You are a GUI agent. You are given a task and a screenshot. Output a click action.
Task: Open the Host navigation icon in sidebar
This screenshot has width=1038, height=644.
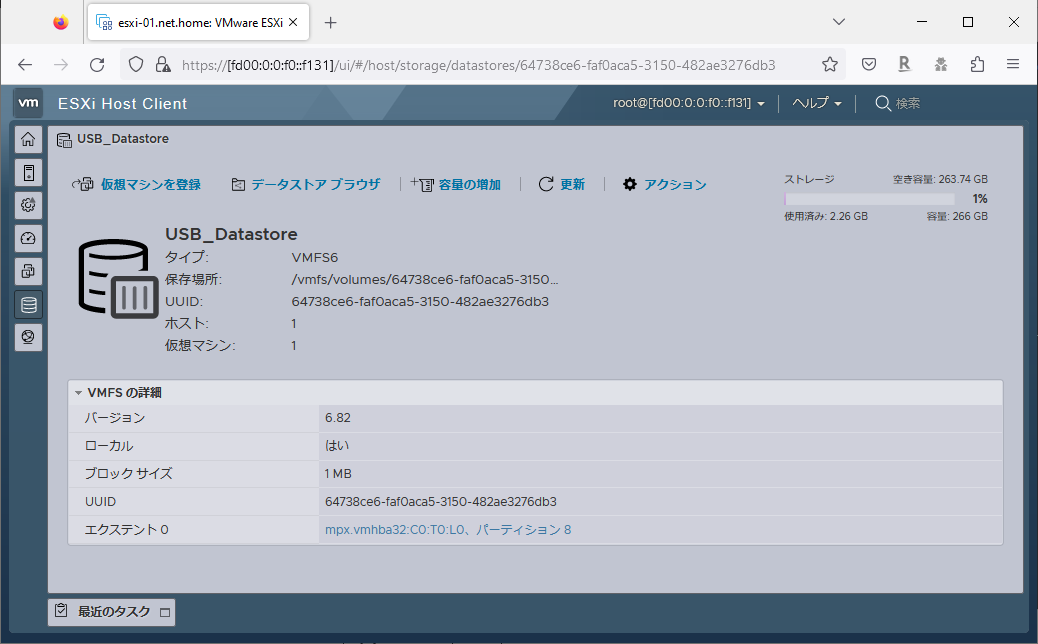tap(28, 172)
